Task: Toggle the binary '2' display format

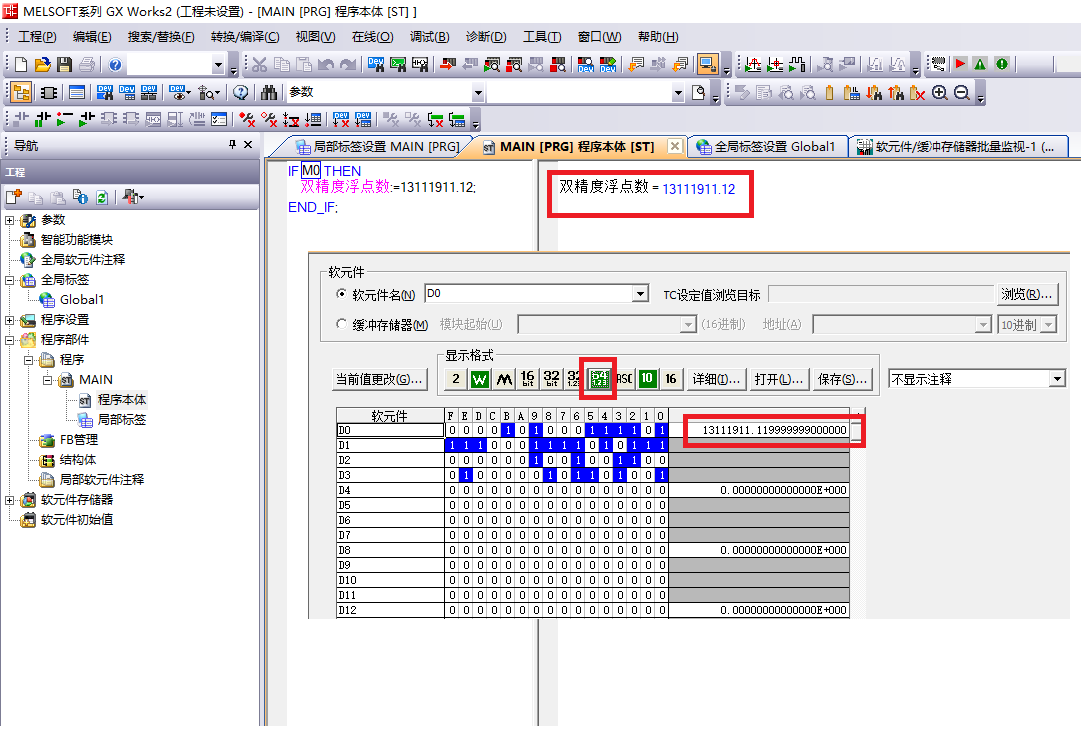Action: coord(456,379)
